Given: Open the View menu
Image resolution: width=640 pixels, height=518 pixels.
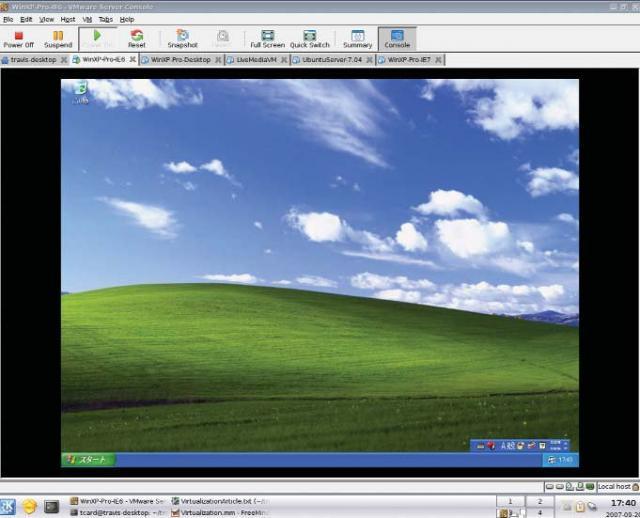Looking at the screenshot, I should [47, 19].
